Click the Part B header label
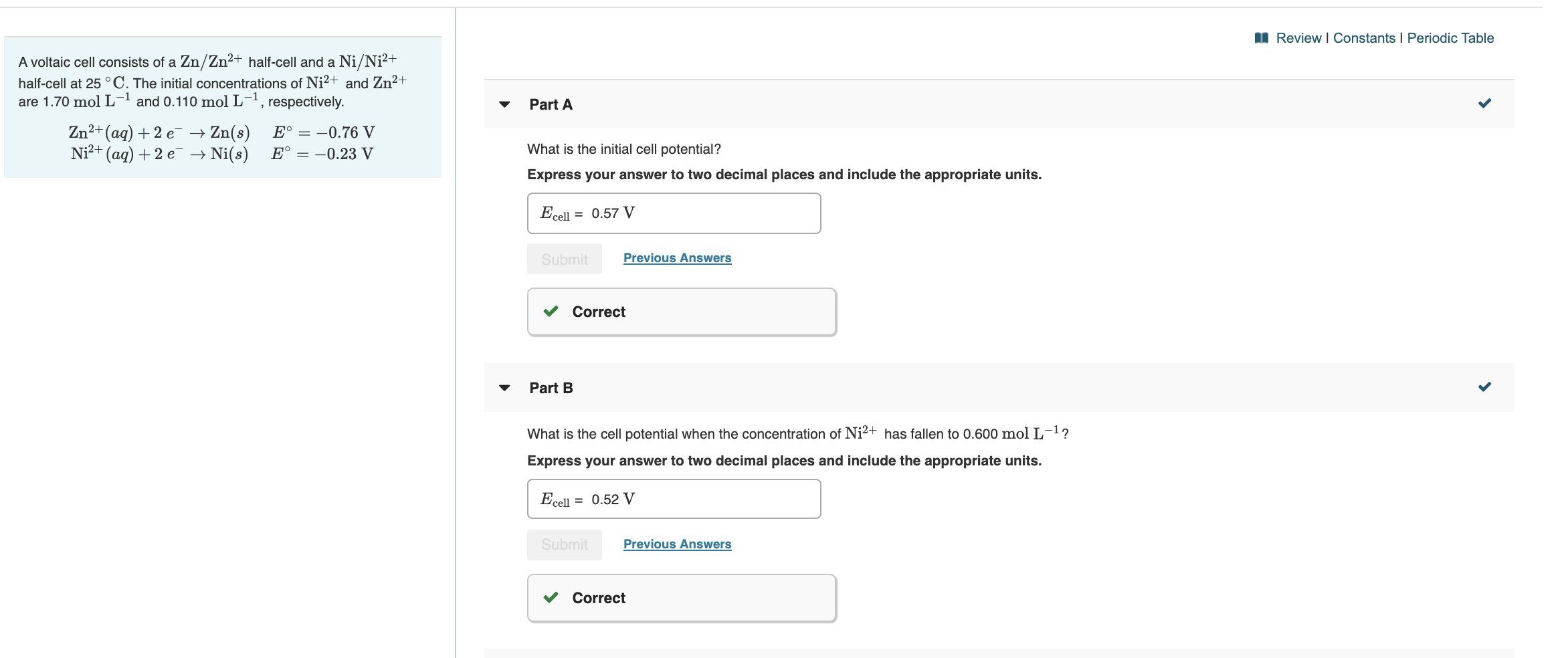Image resolution: width=1568 pixels, height=658 pixels. 551,388
